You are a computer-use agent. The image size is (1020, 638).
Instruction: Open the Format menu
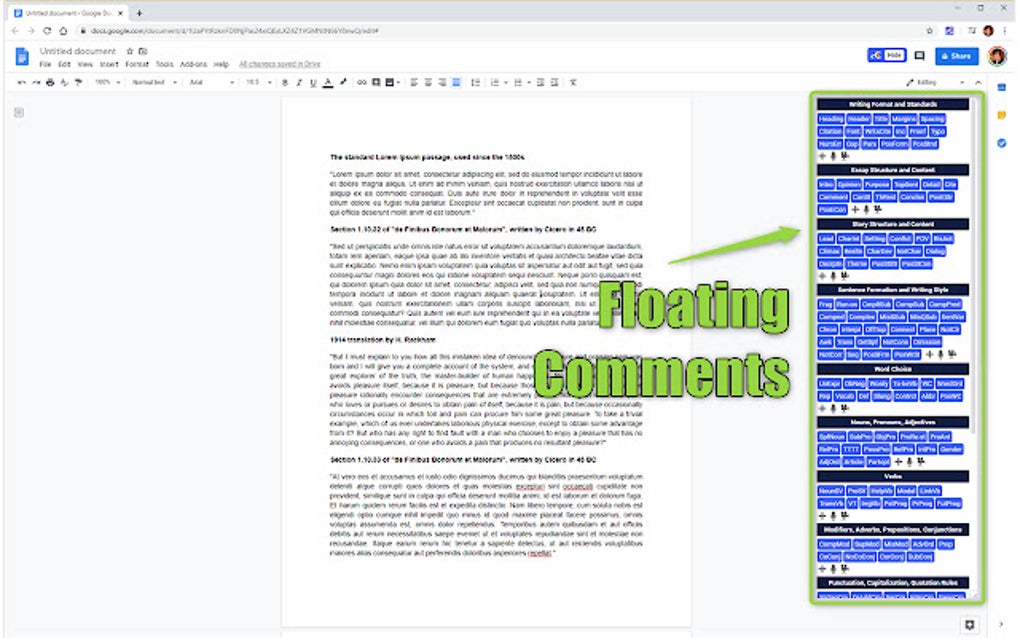pyautogui.click(x=136, y=63)
